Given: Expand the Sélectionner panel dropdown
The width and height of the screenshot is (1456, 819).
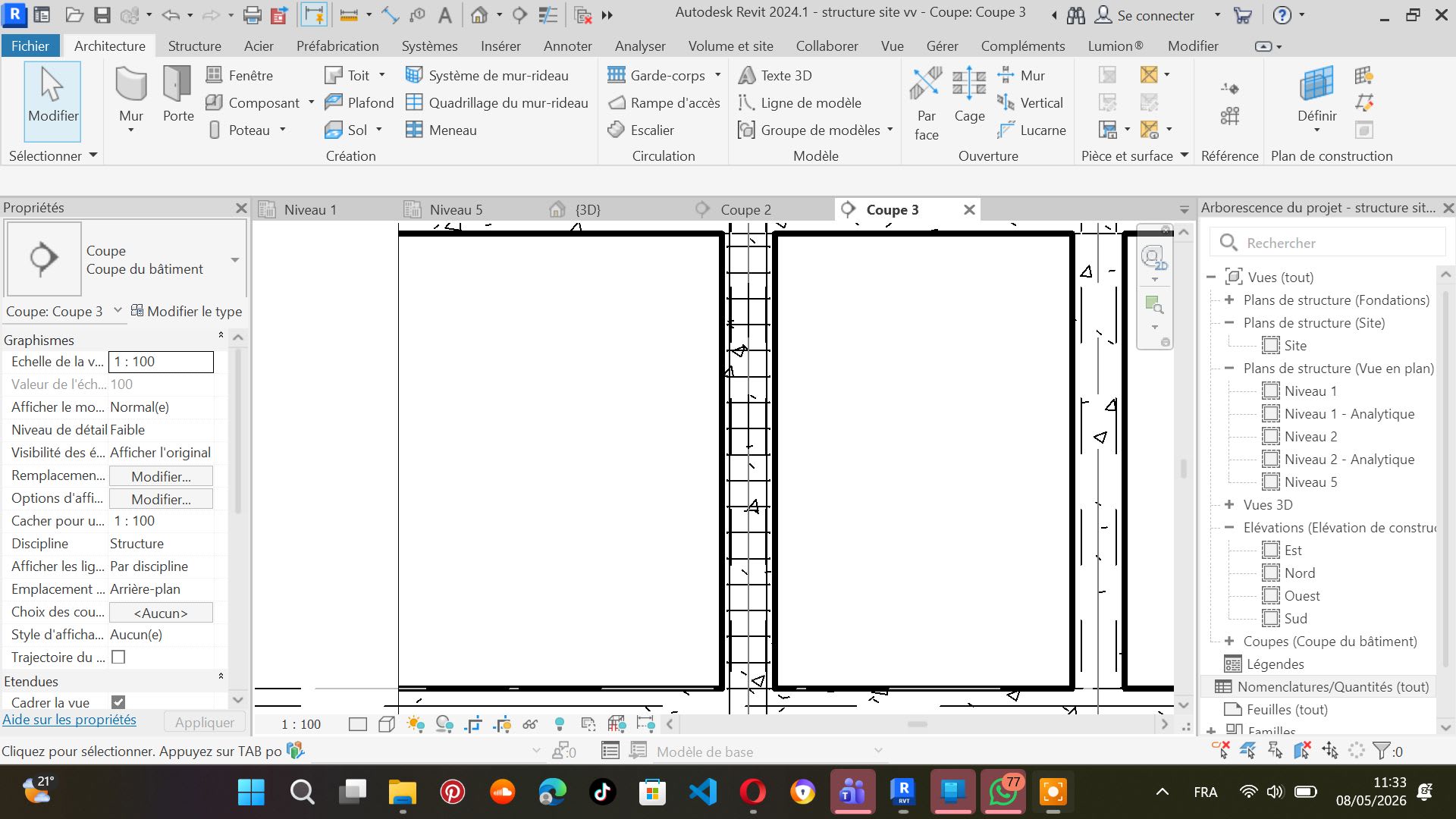Looking at the screenshot, I should click(93, 155).
